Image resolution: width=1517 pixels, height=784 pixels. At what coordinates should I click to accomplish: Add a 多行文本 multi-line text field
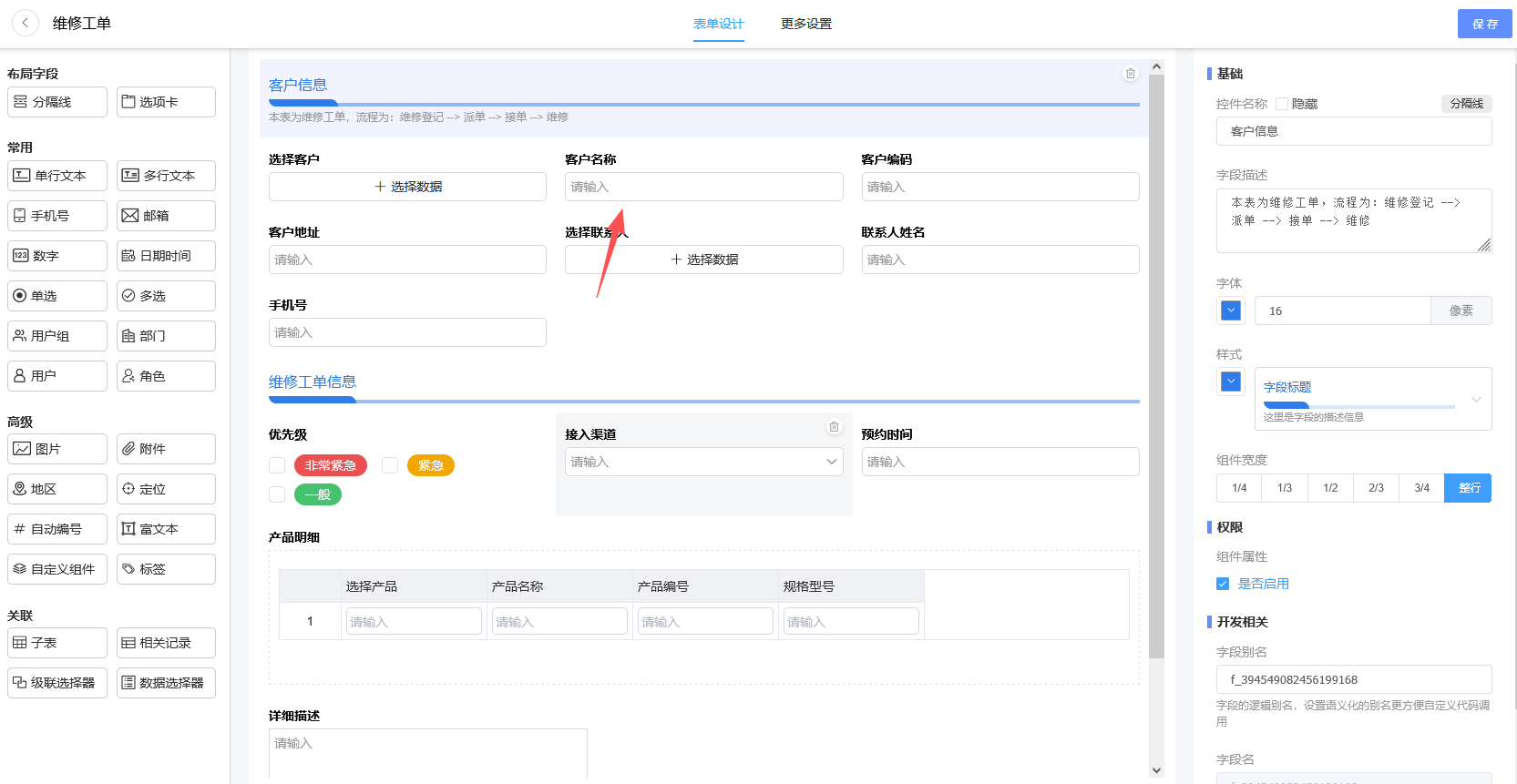166,176
